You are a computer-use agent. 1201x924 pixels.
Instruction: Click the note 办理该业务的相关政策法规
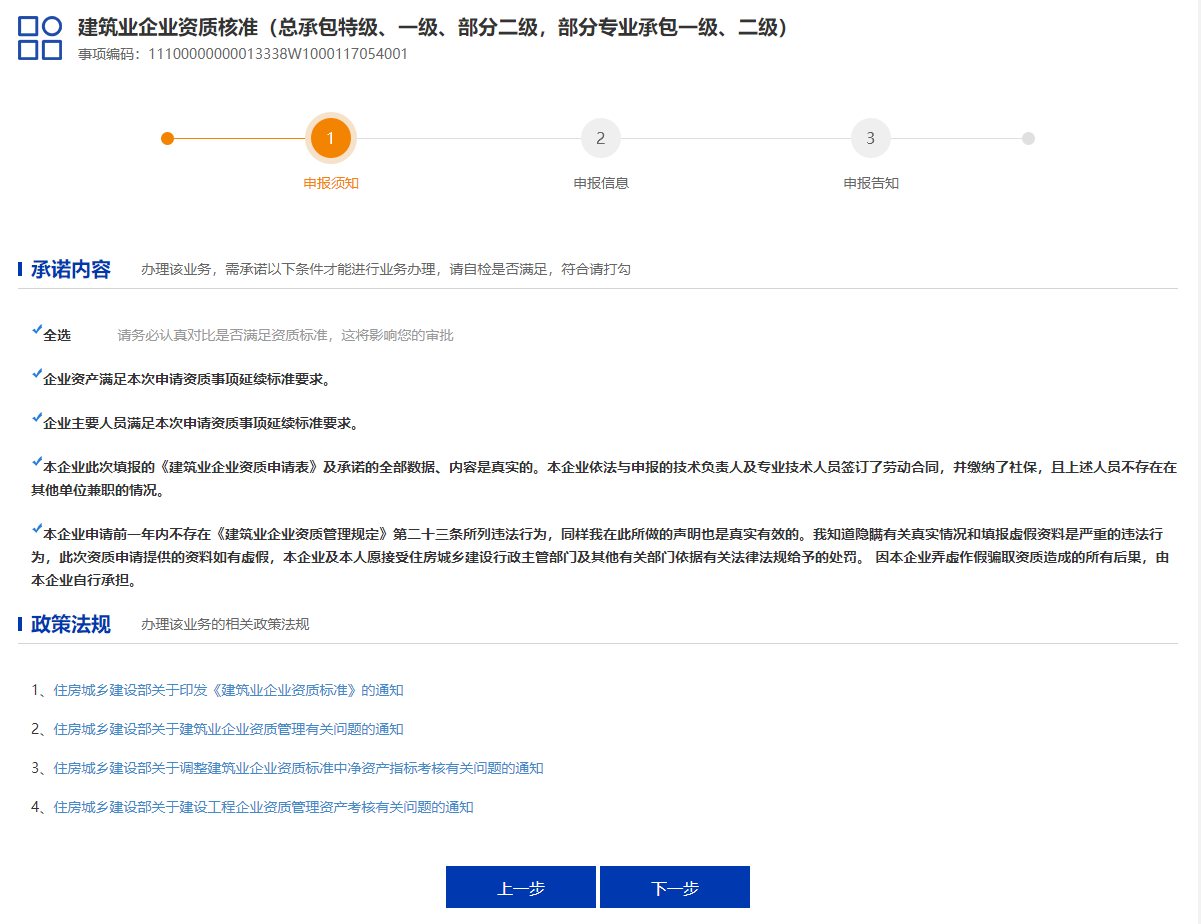(225, 624)
